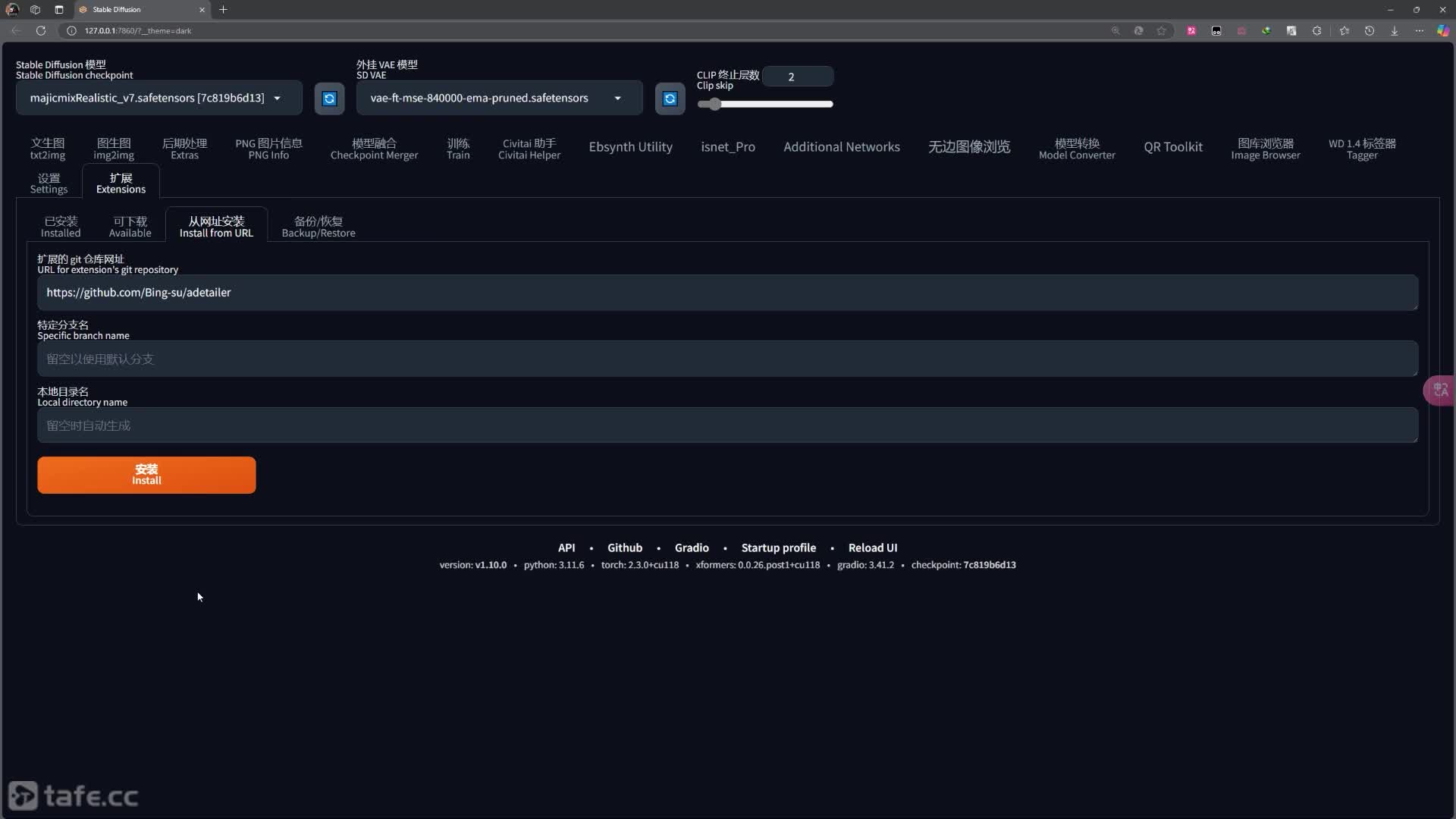
Task: Reload the page with browser refresh icon
Action: (41, 31)
